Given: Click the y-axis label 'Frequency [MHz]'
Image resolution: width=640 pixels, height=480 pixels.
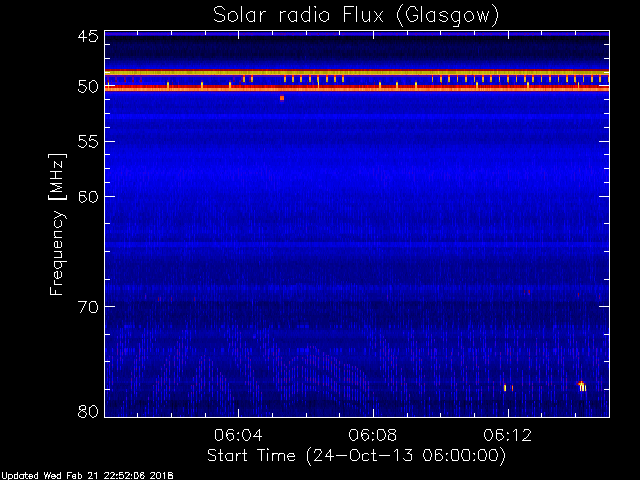Looking at the screenshot, I should 57,224.
